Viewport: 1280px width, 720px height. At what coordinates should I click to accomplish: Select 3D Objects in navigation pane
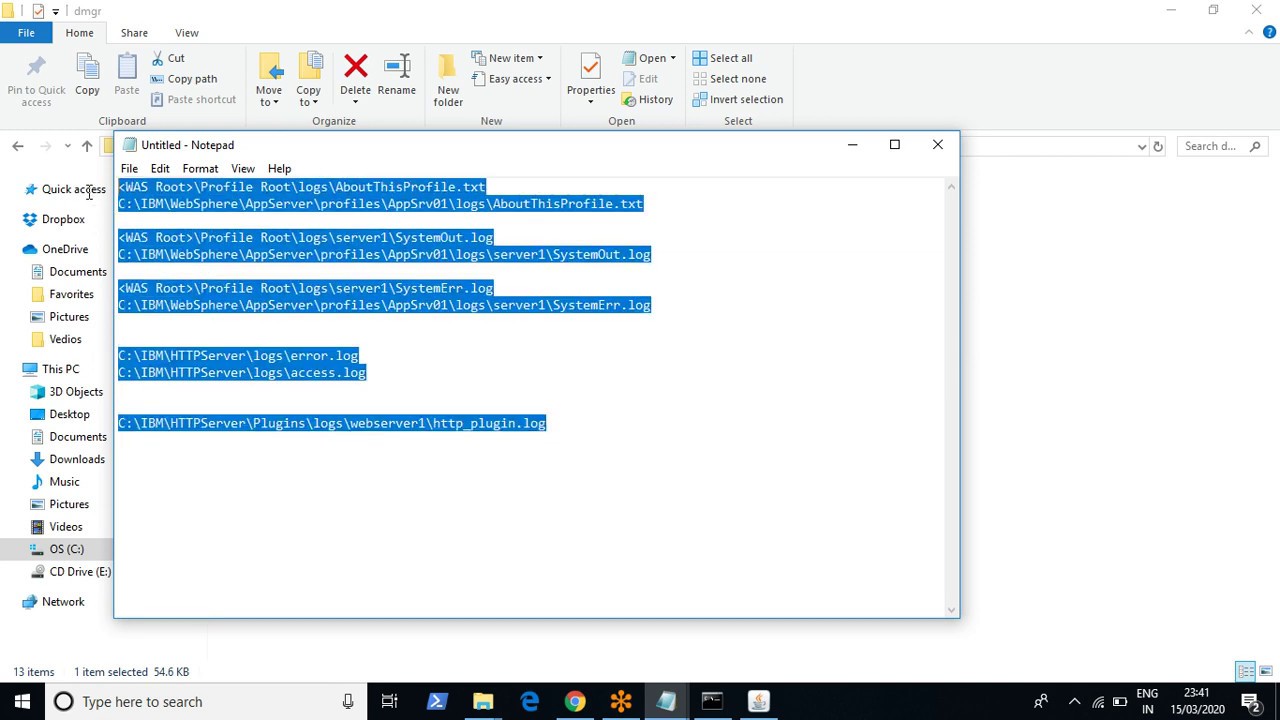(x=76, y=392)
